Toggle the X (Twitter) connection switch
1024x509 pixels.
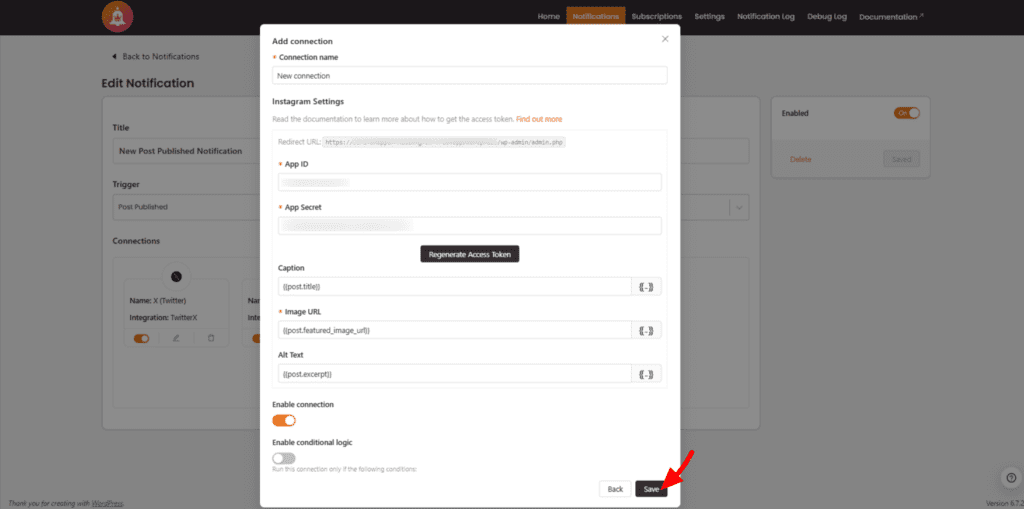coord(142,338)
